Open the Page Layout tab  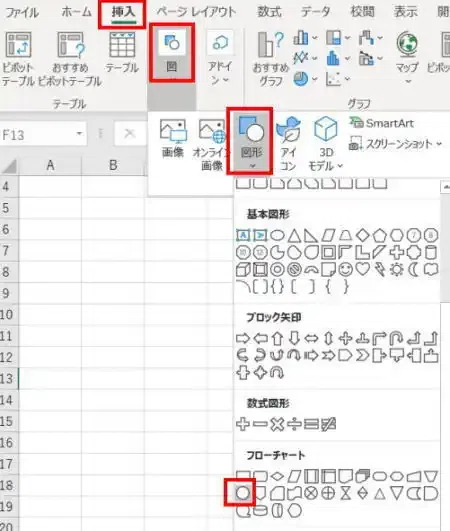click(196, 12)
